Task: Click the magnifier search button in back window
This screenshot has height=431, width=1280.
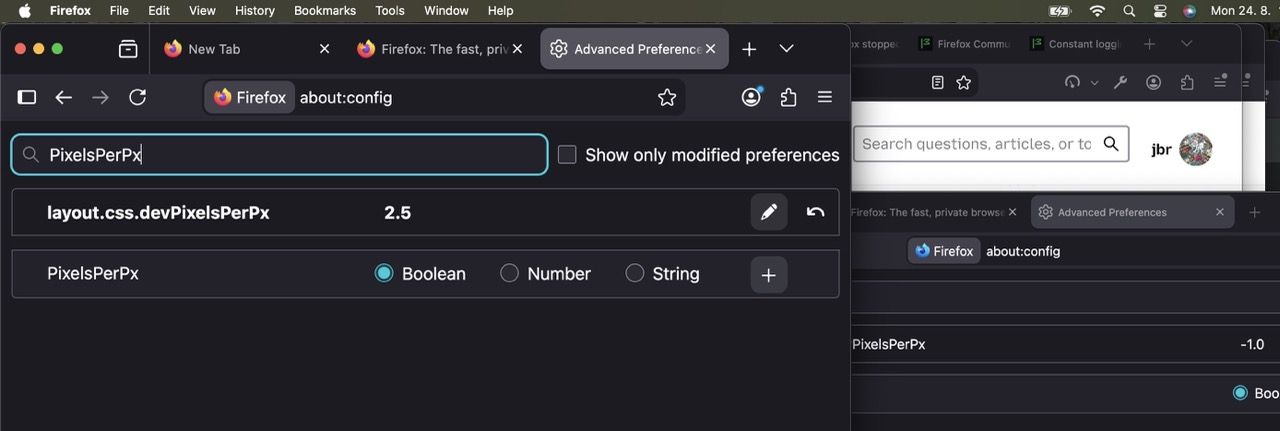Action: pyautogui.click(x=1111, y=144)
